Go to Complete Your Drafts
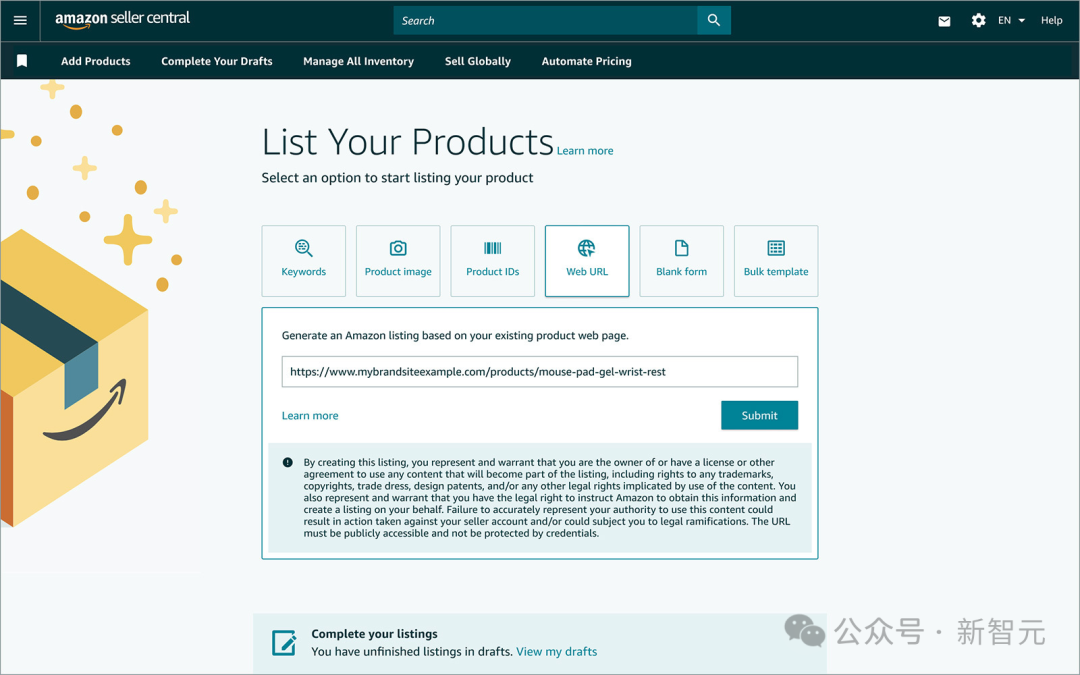1080x675 pixels. tap(217, 61)
